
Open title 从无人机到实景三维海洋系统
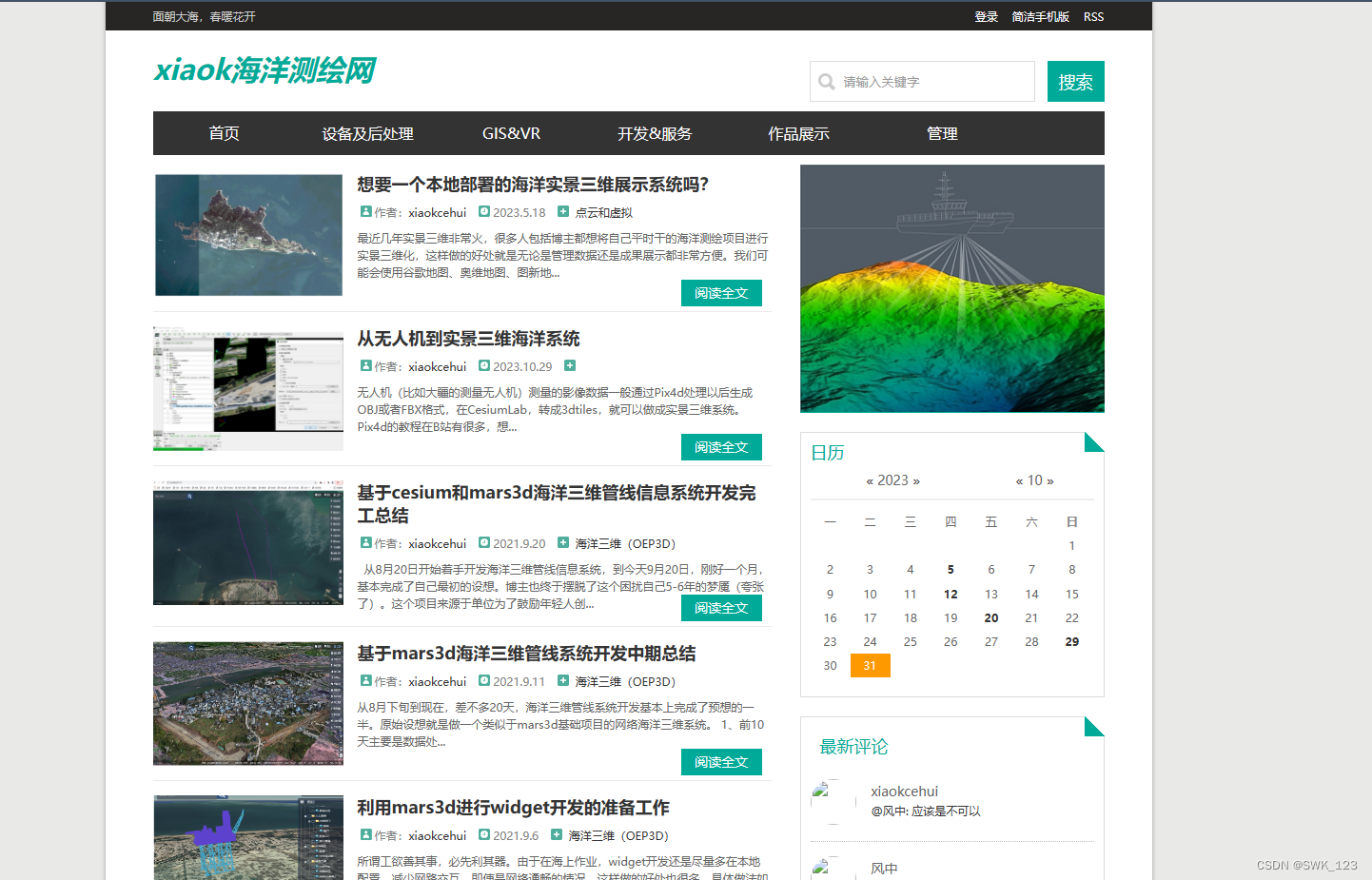pyautogui.click(x=468, y=339)
